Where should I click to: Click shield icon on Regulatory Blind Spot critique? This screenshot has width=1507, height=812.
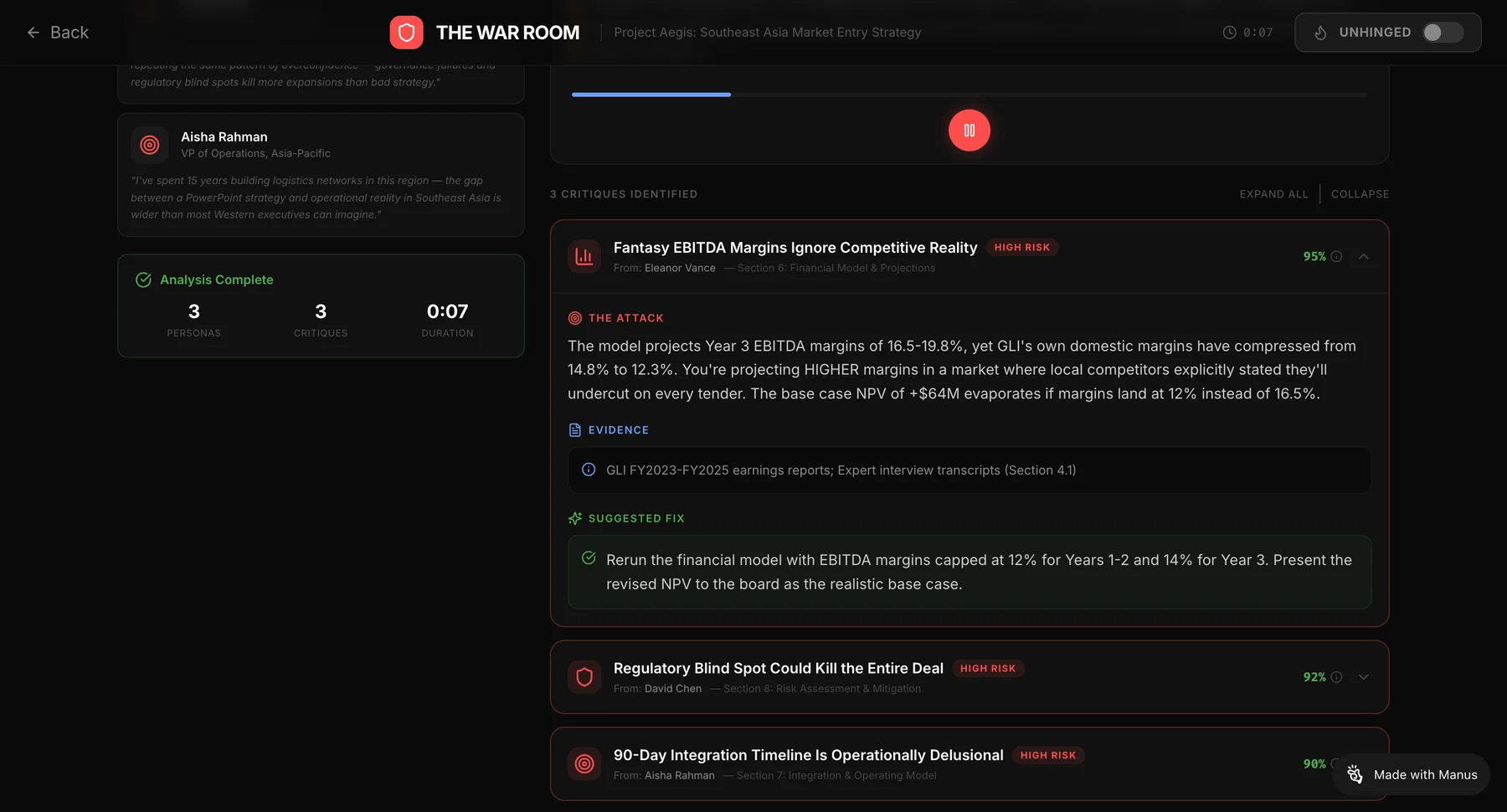pyautogui.click(x=584, y=677)
